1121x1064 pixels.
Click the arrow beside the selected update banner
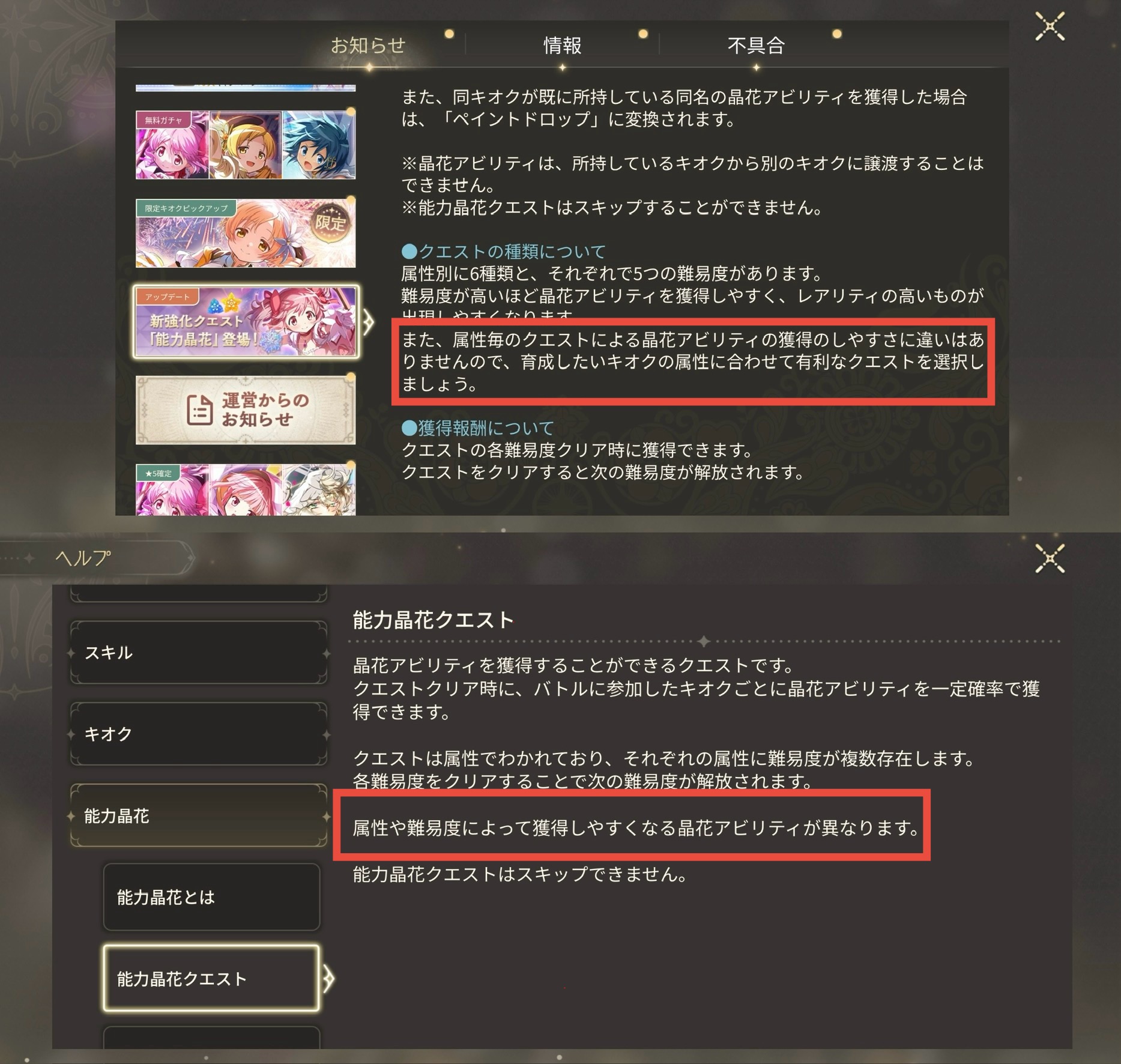[x=368, y=322]
